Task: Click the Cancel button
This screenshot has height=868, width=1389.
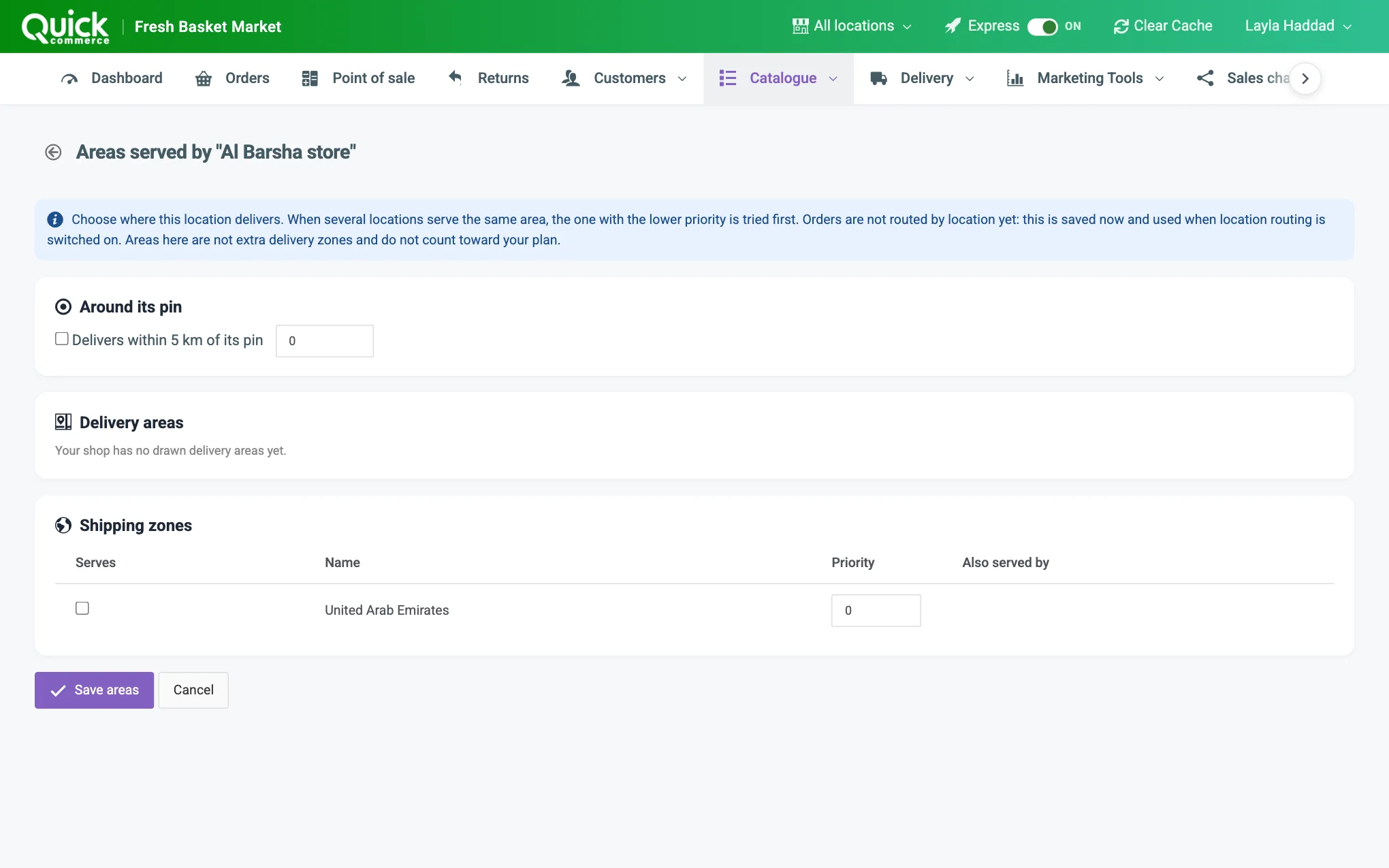Action: click(193, 690)
